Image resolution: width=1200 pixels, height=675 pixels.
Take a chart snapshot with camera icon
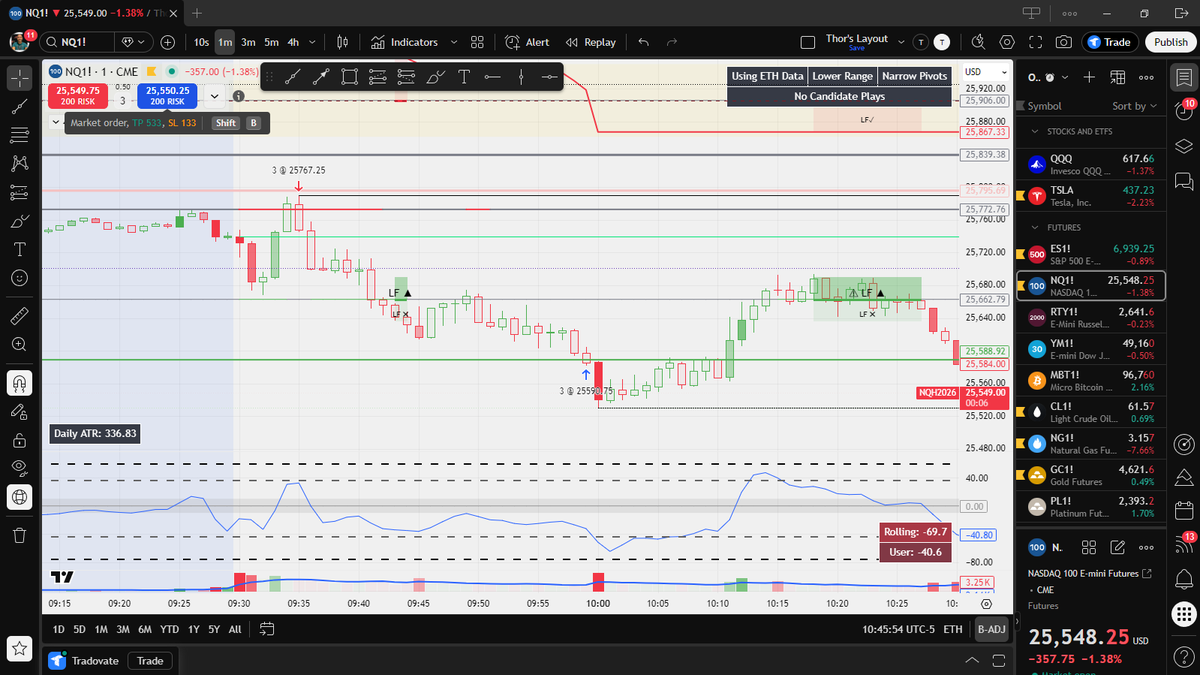[1063, 42]
